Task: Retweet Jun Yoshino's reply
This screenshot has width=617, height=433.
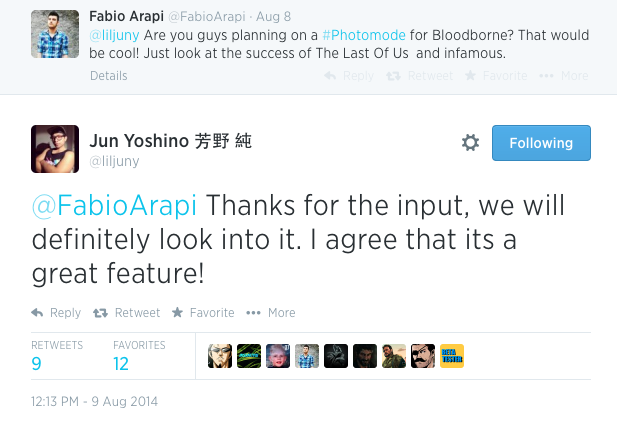Action: [126, 313]
